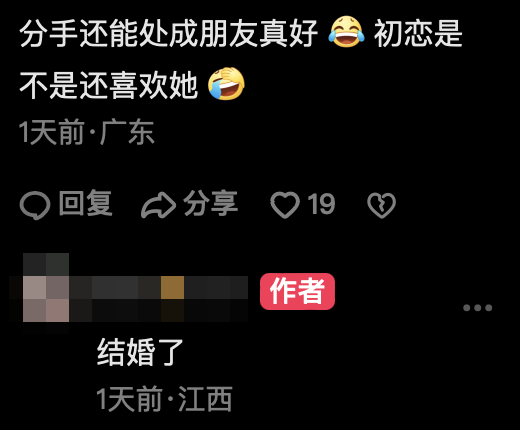Open the three-dot more options menu
The width and height of the screenshot is (520, 430).
(x=478, y=308)
